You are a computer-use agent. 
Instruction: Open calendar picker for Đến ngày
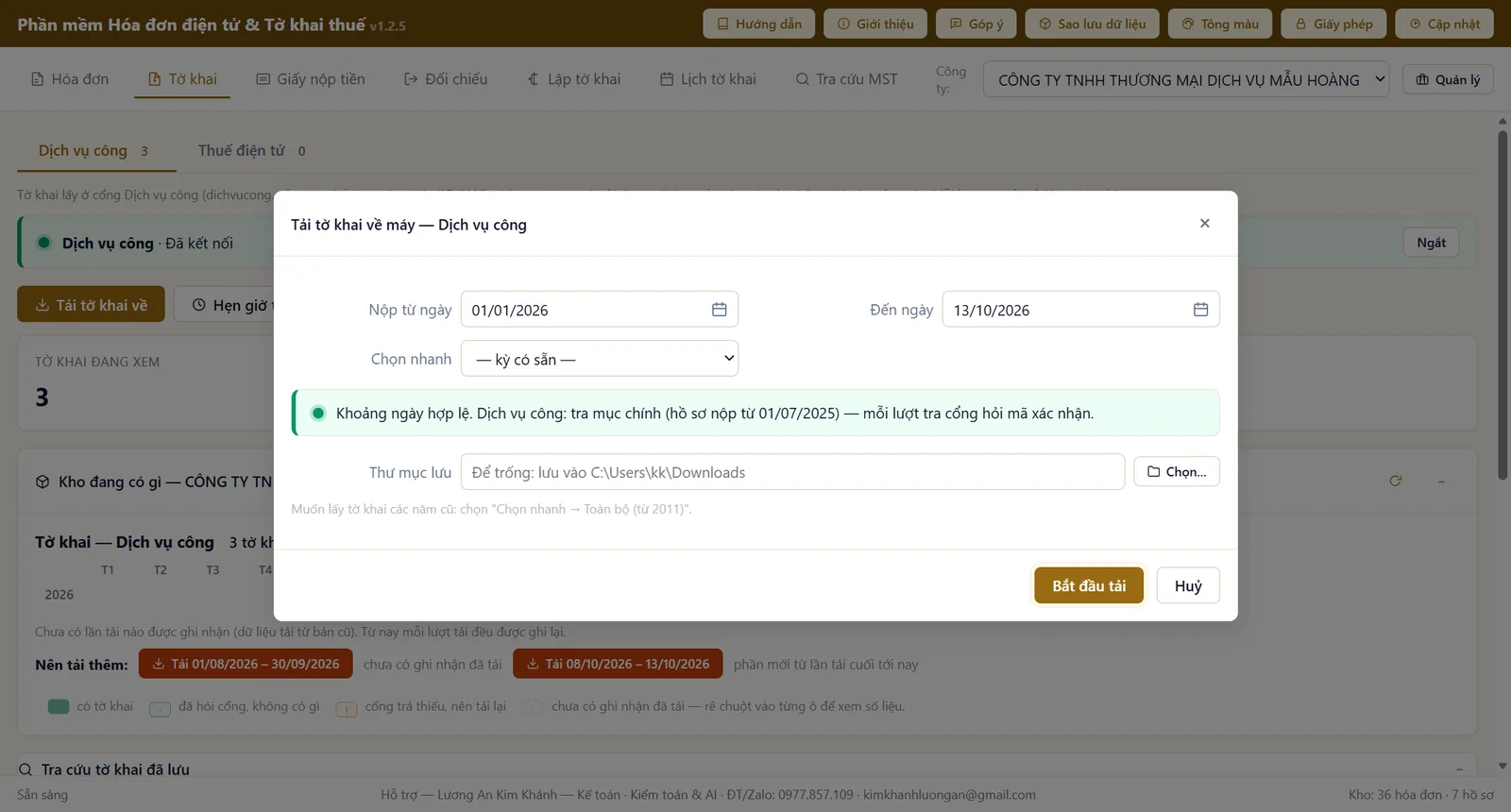pos(1200,310)
